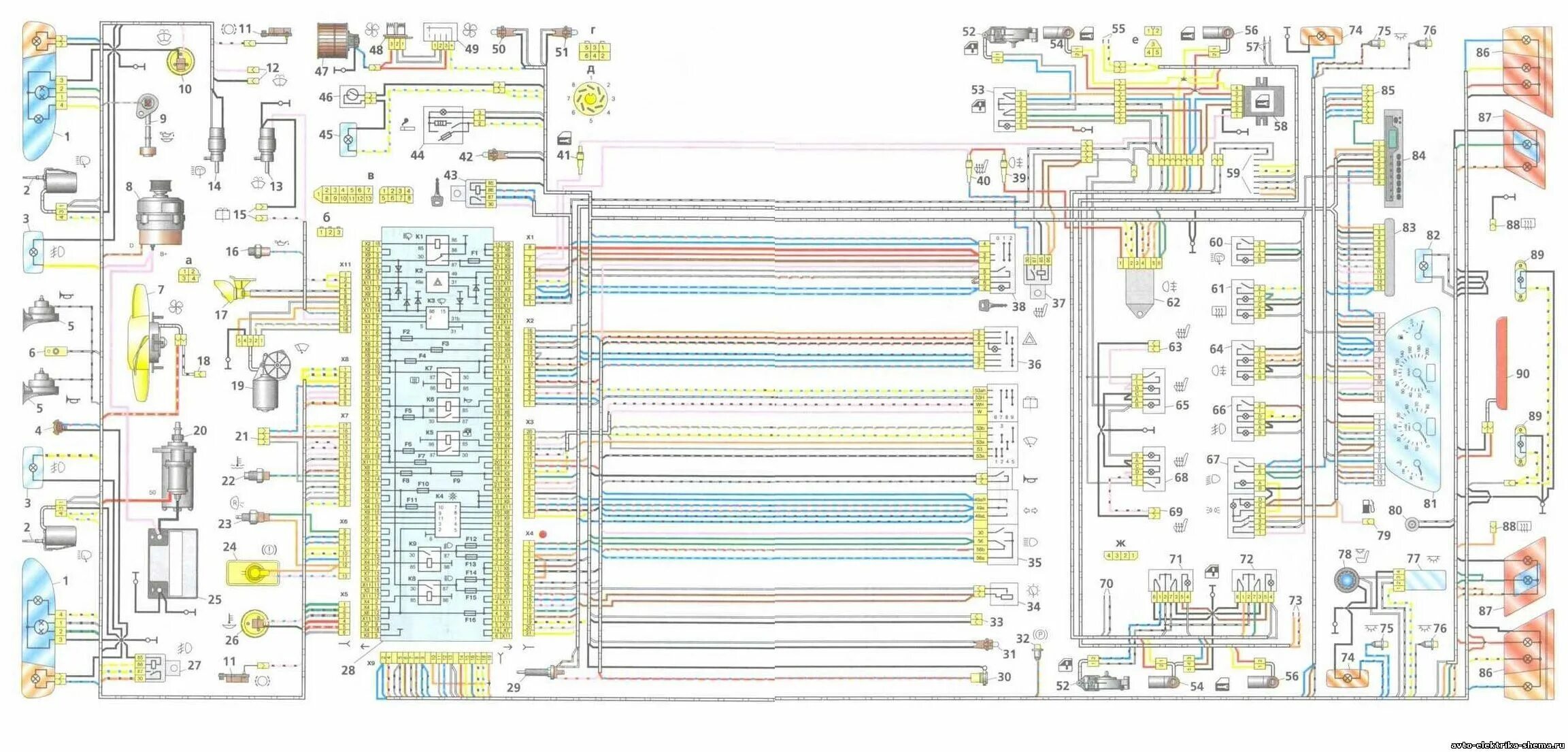Click the red brake light bar labeled 90
This screenshot has height=752, width=1568.
[1501, 363]
